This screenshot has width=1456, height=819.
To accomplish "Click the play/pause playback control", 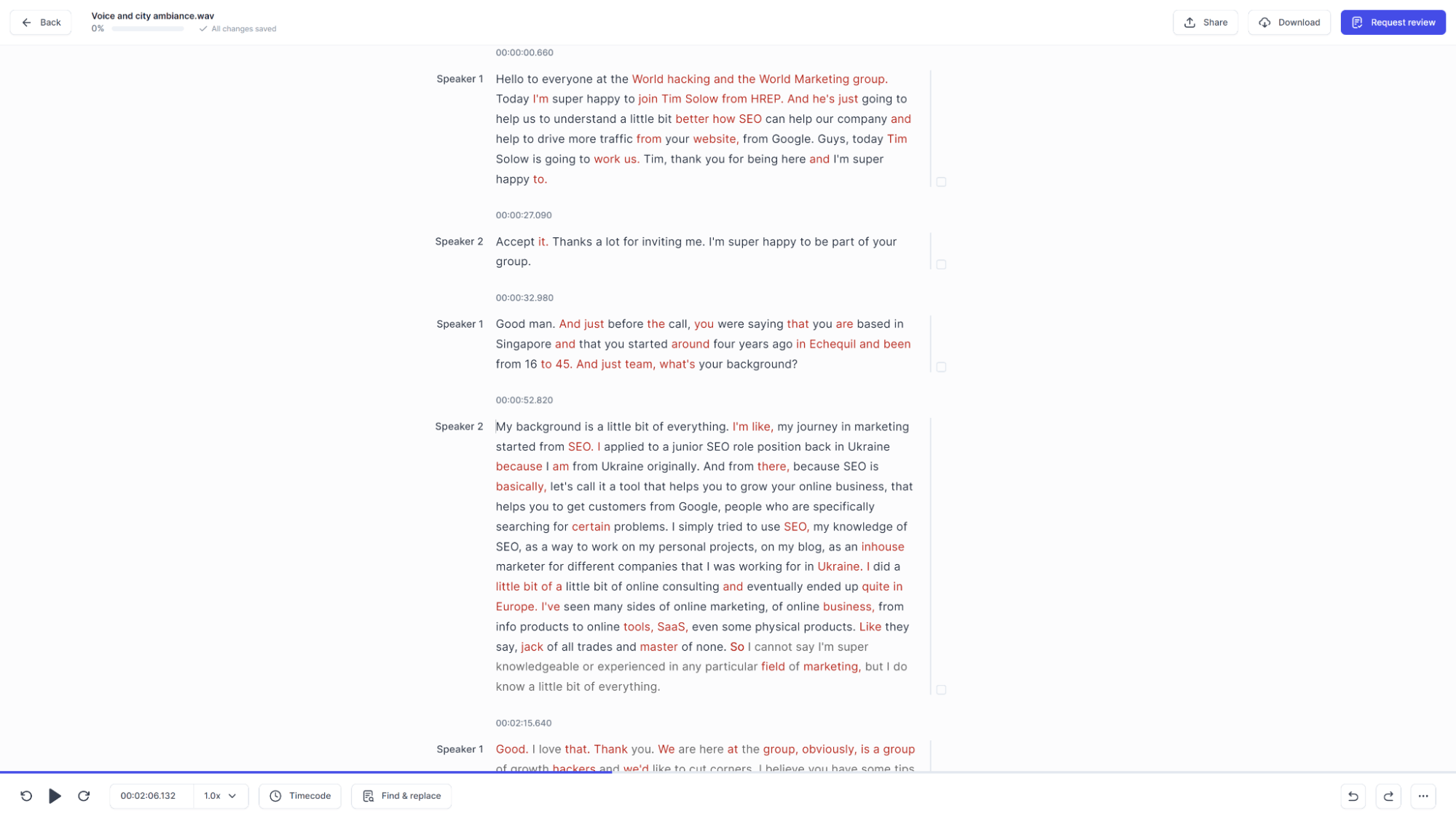I will point(55,796).
